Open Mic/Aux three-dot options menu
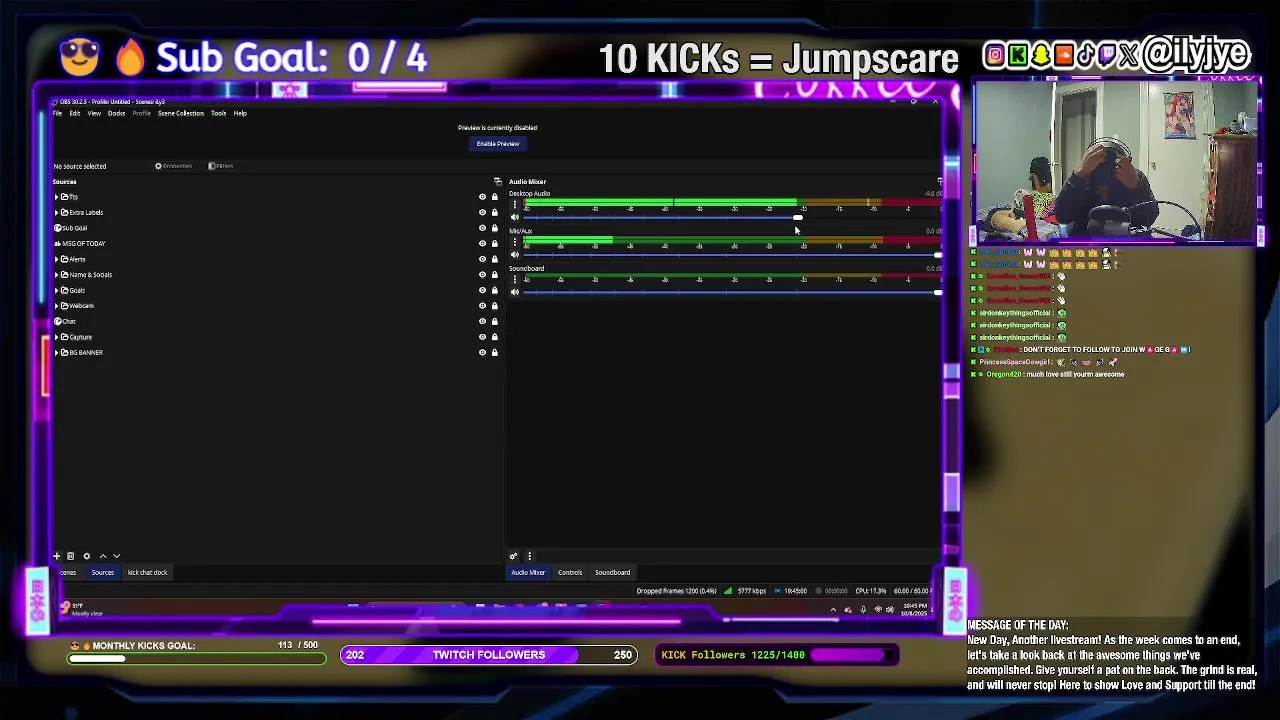This screenshot has height=720, width=1280. (515, 242)
